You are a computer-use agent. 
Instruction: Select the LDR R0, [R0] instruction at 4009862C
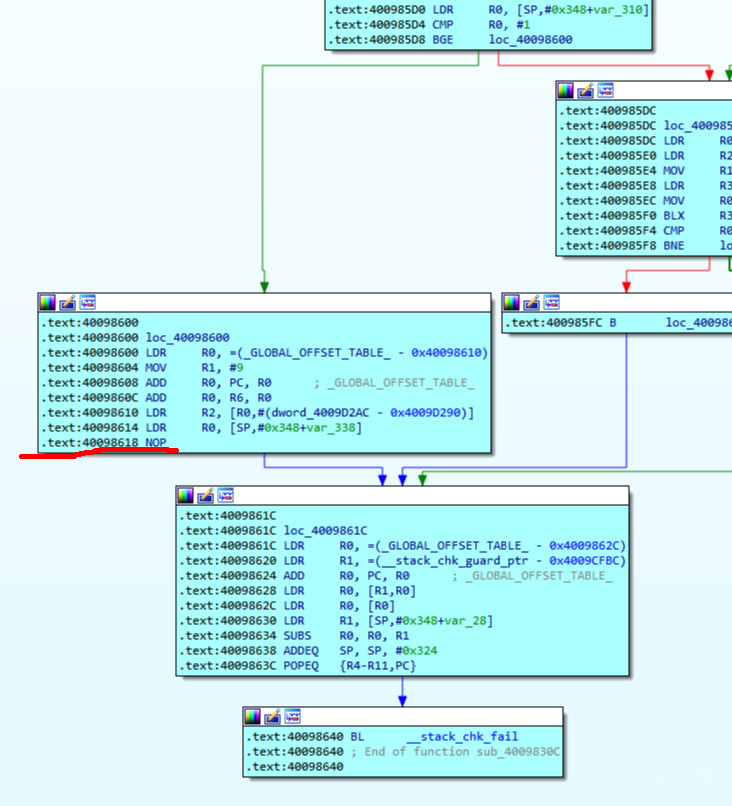[x=287, y=606]
